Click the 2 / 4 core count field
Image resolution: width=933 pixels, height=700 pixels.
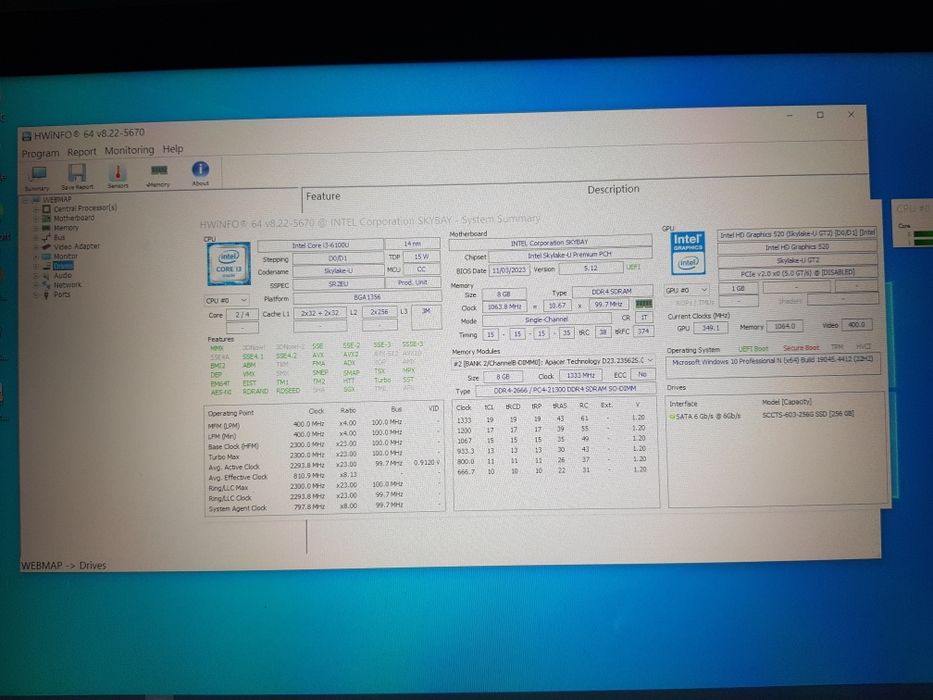tap(242, 314)
